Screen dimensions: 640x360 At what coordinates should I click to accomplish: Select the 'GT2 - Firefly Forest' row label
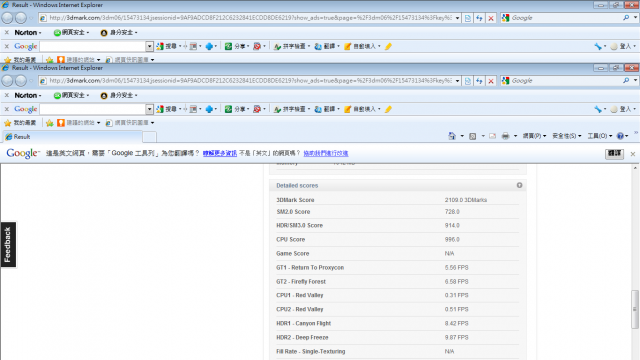[x=301, y=282]
